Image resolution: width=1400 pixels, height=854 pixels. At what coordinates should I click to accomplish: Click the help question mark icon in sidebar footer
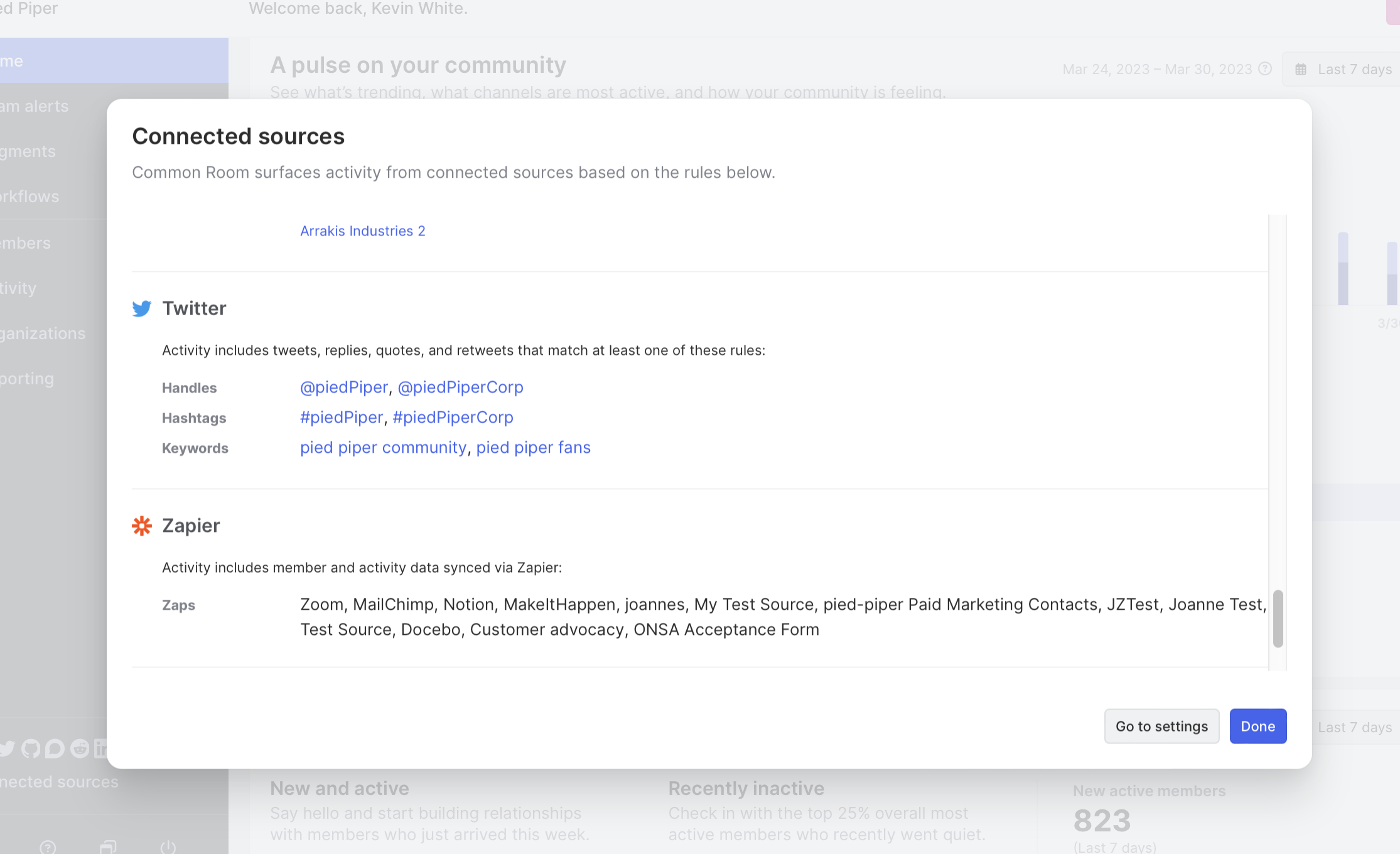tap(48, 847)
